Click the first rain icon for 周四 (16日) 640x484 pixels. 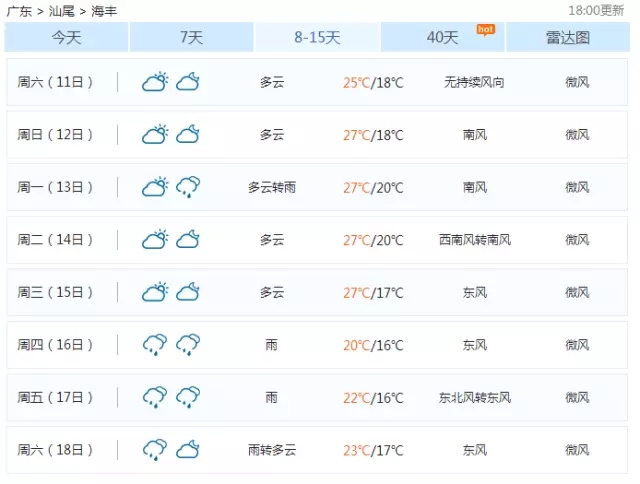pyautogui.click(x=155, y=345)
